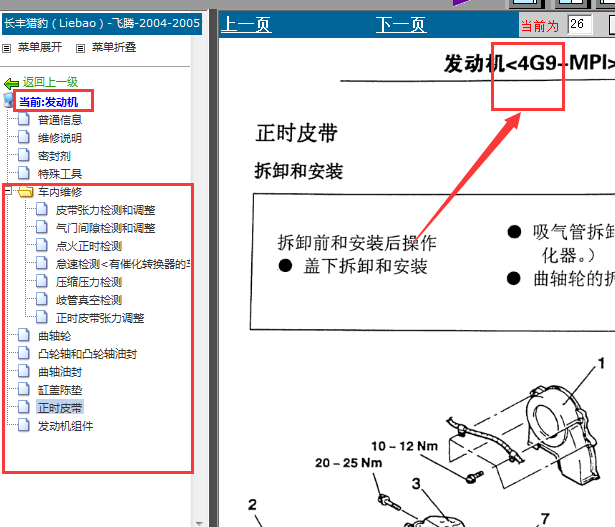Open the 曲轴轮 tree item
The height and width of the screenshot is (527, 615).
coord(54,336)
